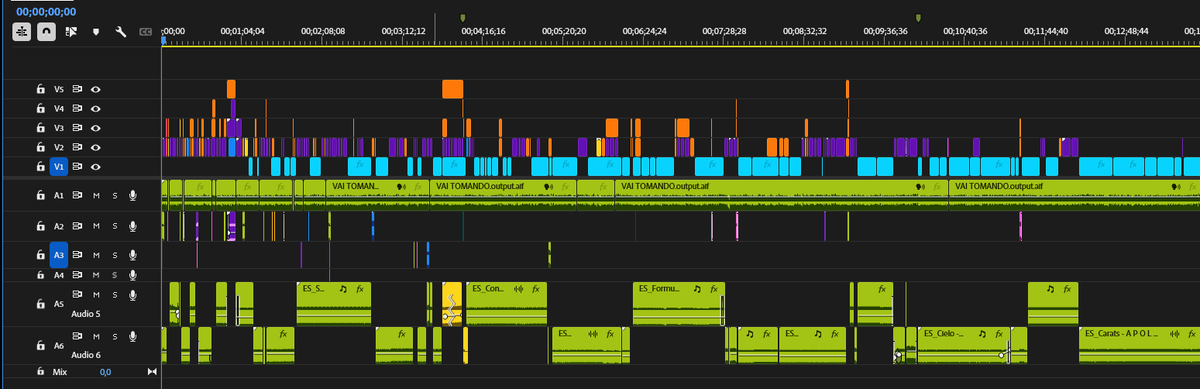Toggle track lock on A1
The image size is (1200, 389).
pos(40,196)
